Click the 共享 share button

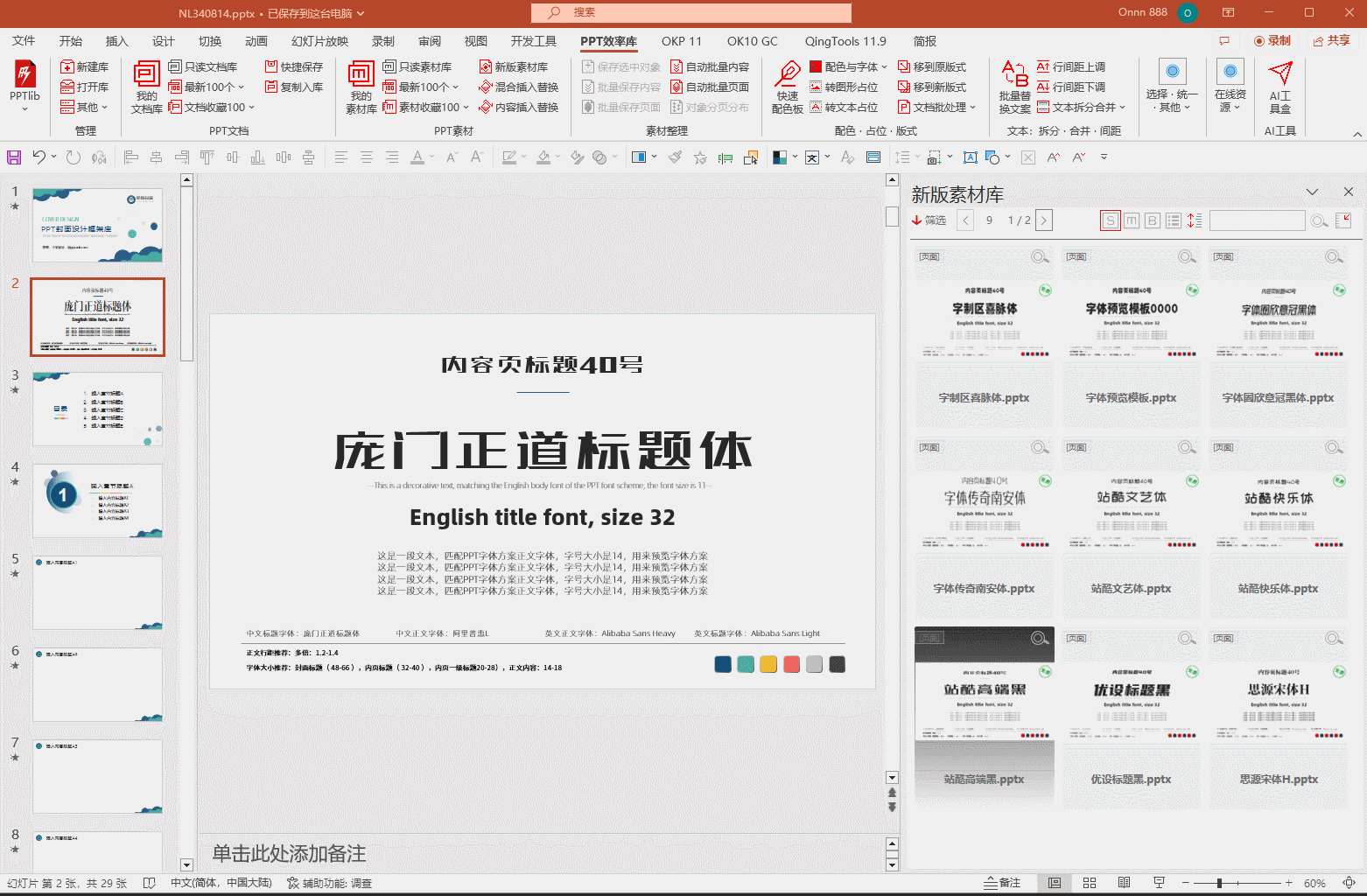(x=1332, y=40)
